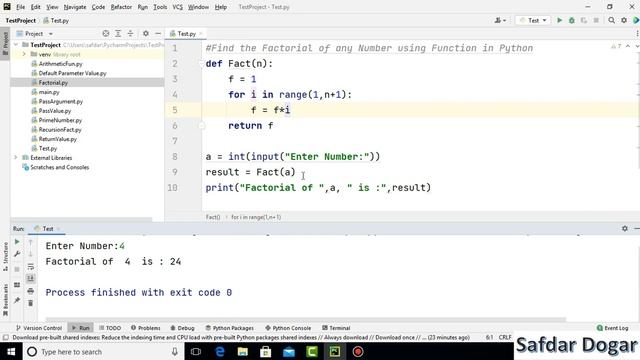Open the TODO tool window

tap(110, 328)
